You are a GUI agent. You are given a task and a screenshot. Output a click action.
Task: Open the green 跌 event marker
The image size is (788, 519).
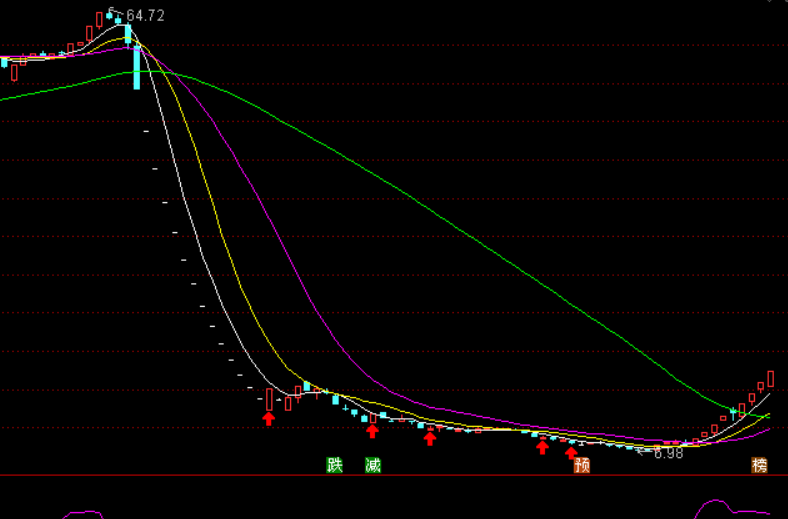(335, 465)
